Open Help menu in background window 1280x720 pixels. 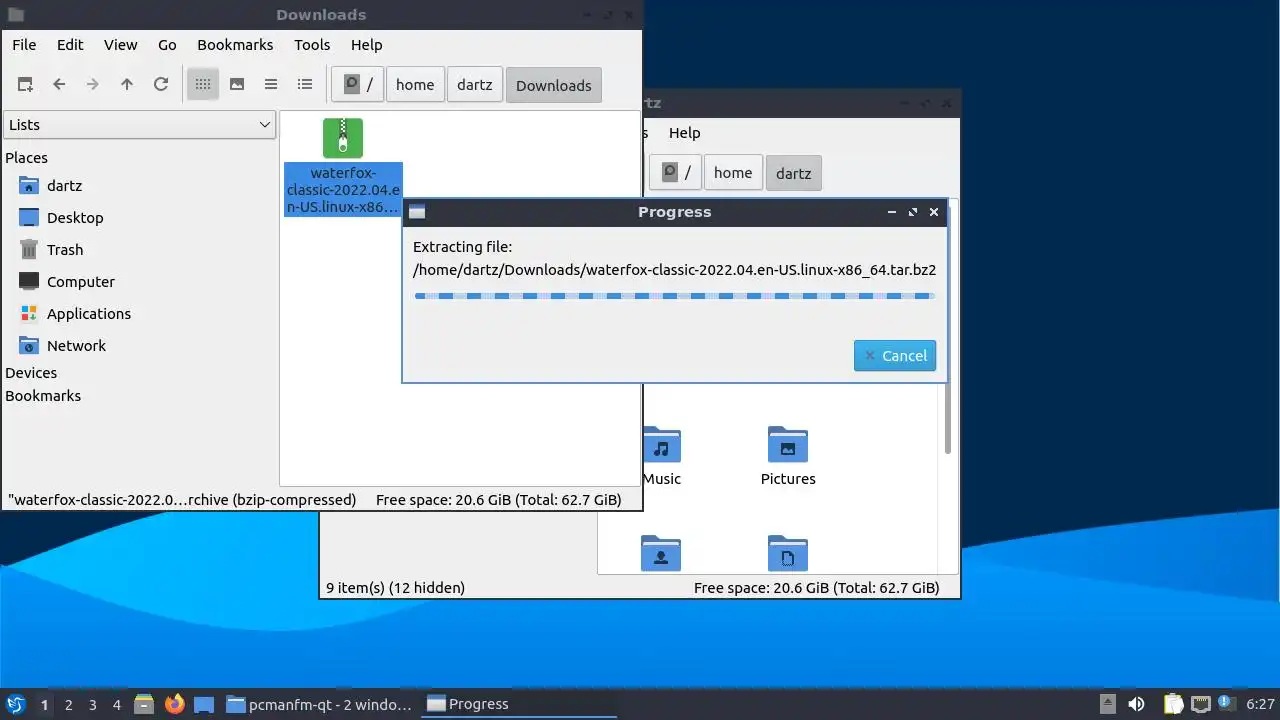684,133
